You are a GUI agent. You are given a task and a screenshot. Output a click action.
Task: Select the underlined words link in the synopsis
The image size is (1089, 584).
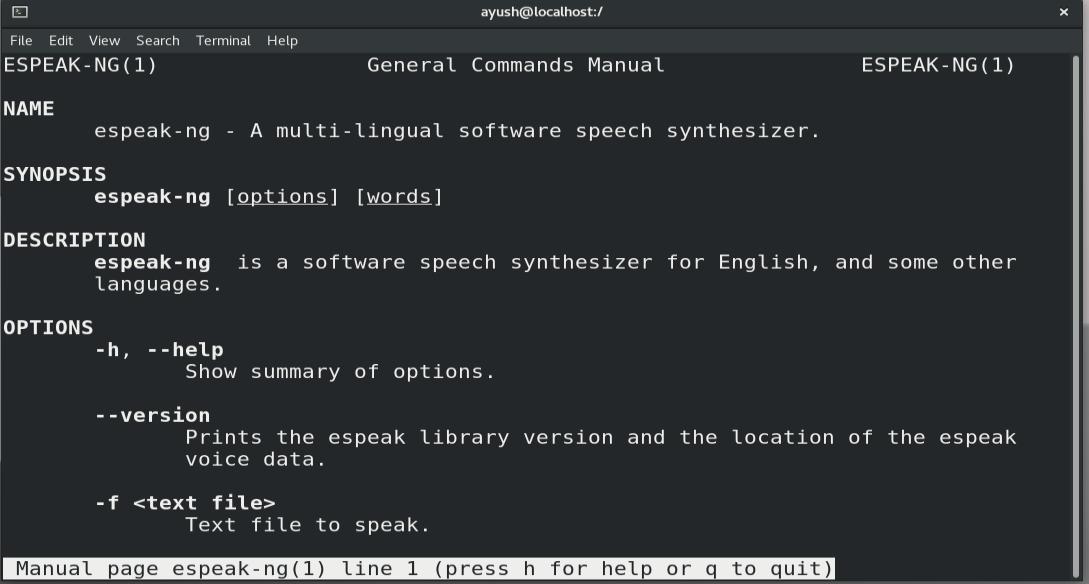pyautogui.click(x=400, y=196)
